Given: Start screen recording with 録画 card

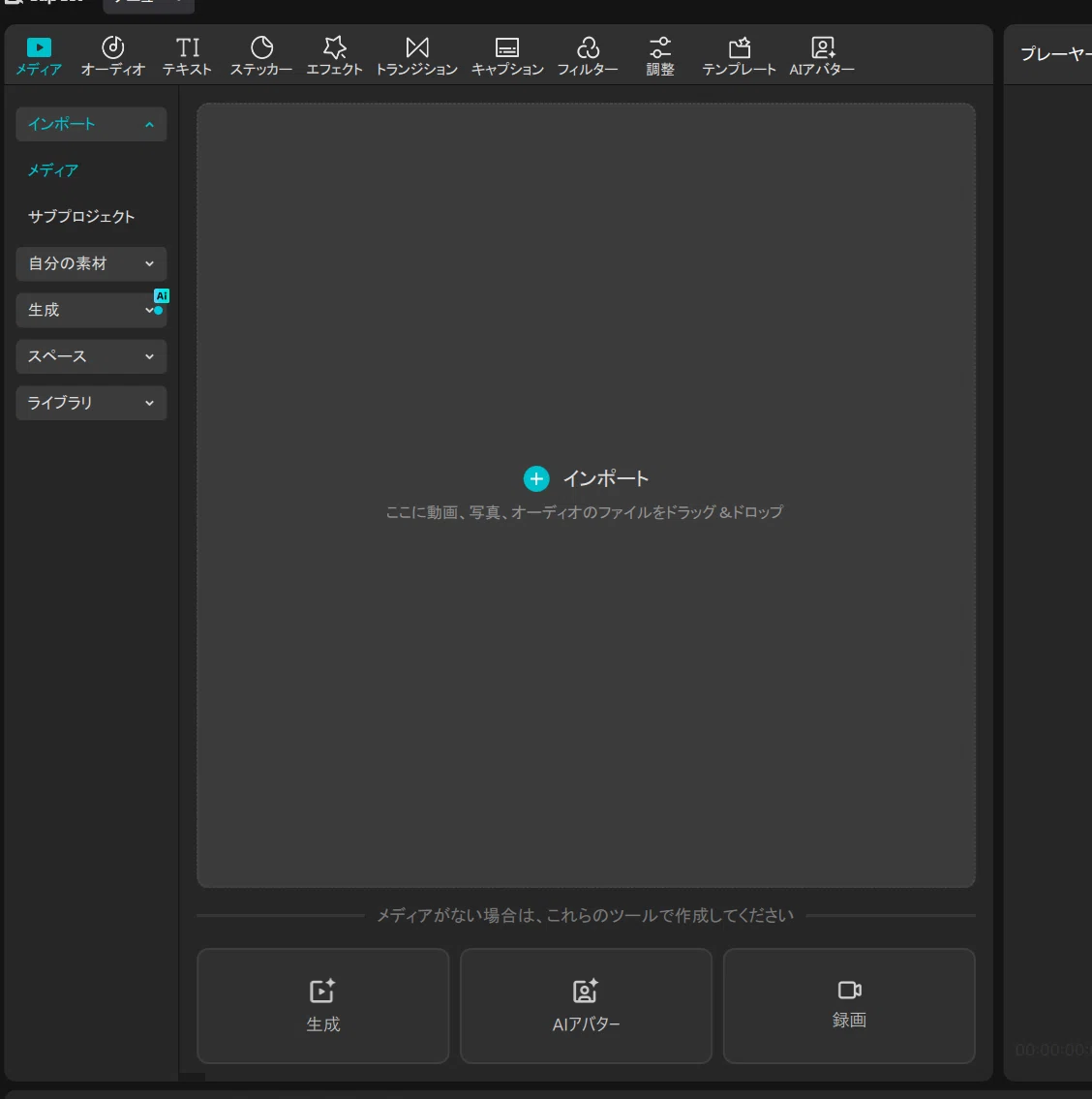Looking at the screenshot, I should 849,1006.
